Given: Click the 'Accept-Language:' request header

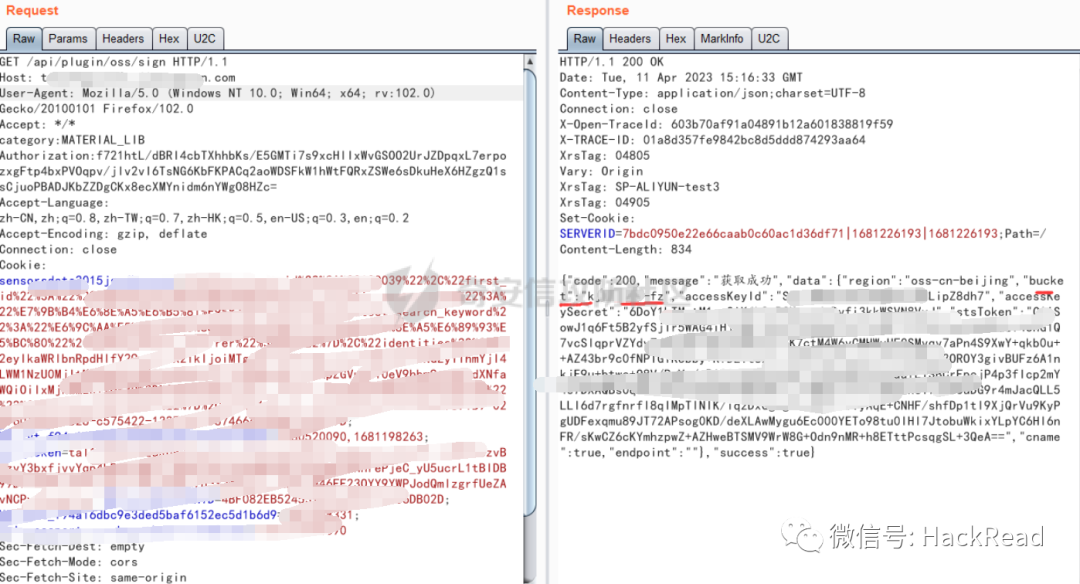Looking at the screenshot, I should [54, 202].
